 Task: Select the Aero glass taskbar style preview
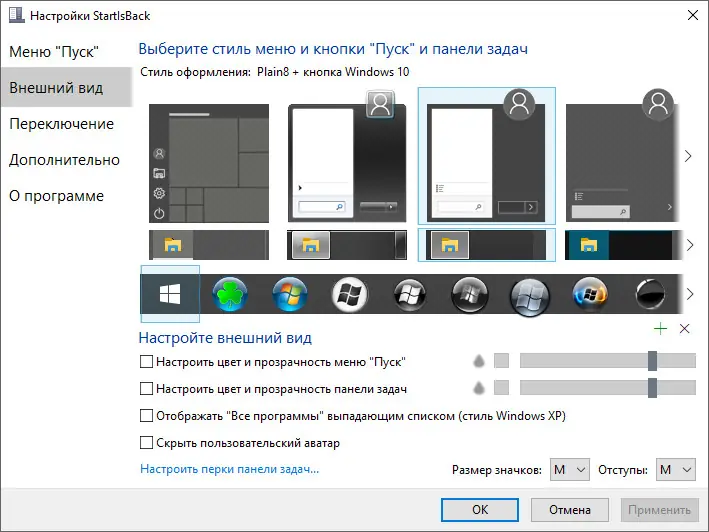(x=347, y=245)
